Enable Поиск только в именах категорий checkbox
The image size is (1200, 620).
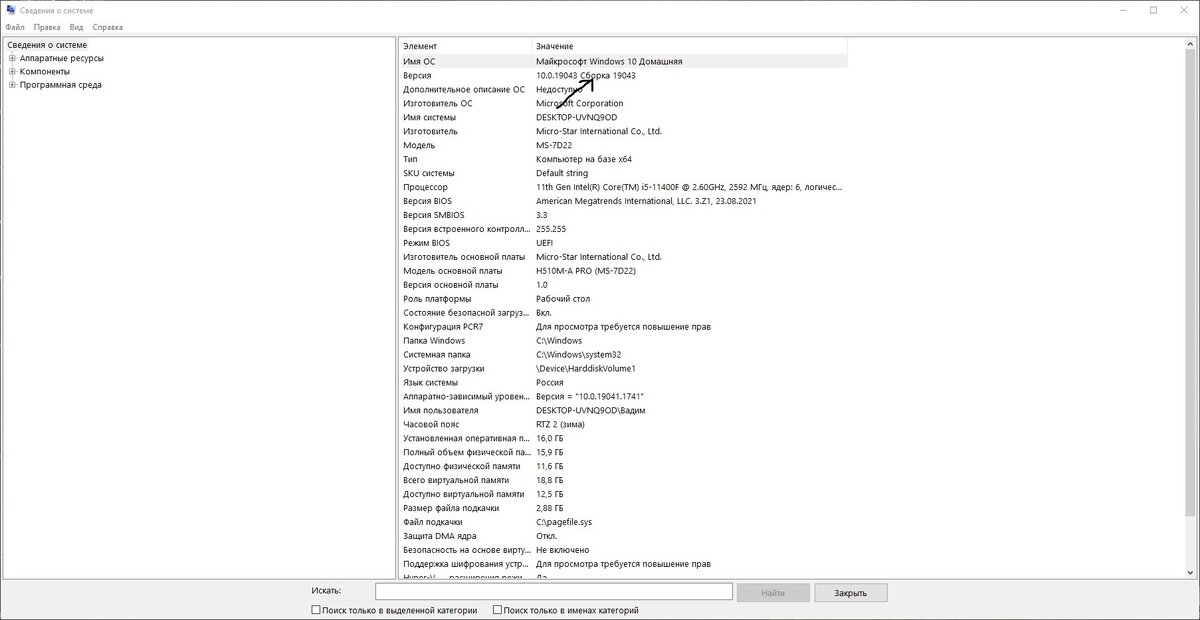click(x=498, y=610)
